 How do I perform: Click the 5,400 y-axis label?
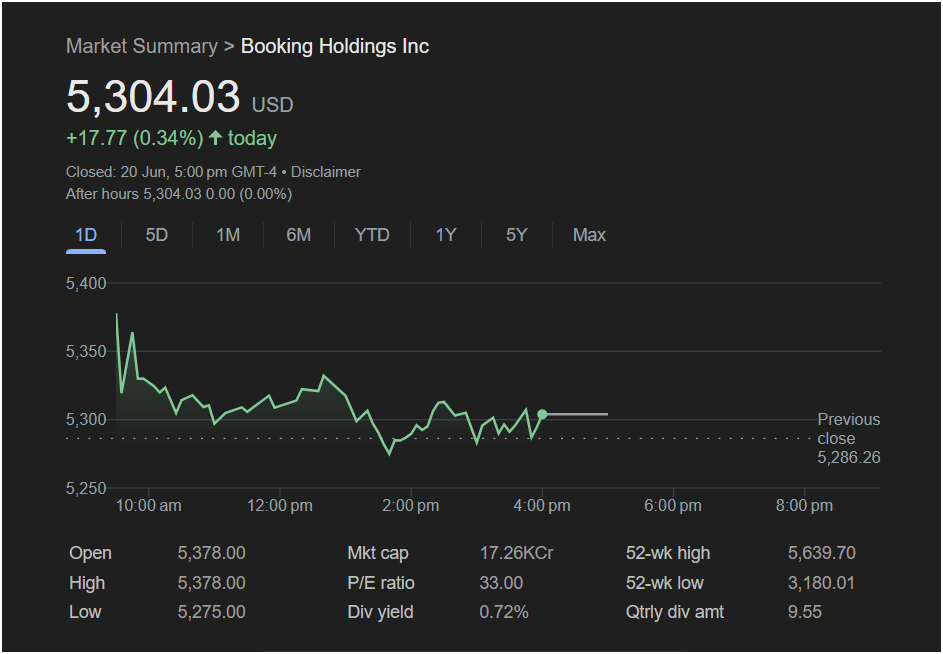[x=86, y=283]
